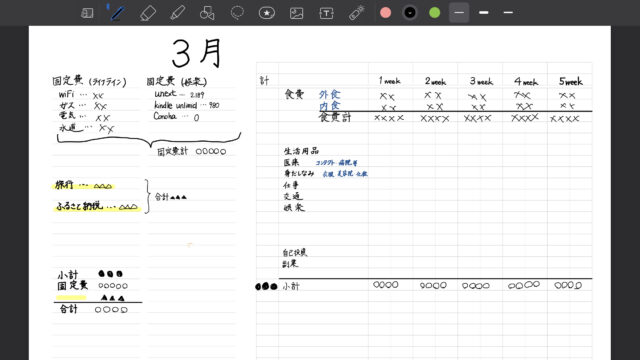This screenshot has width=640, height=360.
Task: Choose the green pen color
Action: click(x=434, y=13)
